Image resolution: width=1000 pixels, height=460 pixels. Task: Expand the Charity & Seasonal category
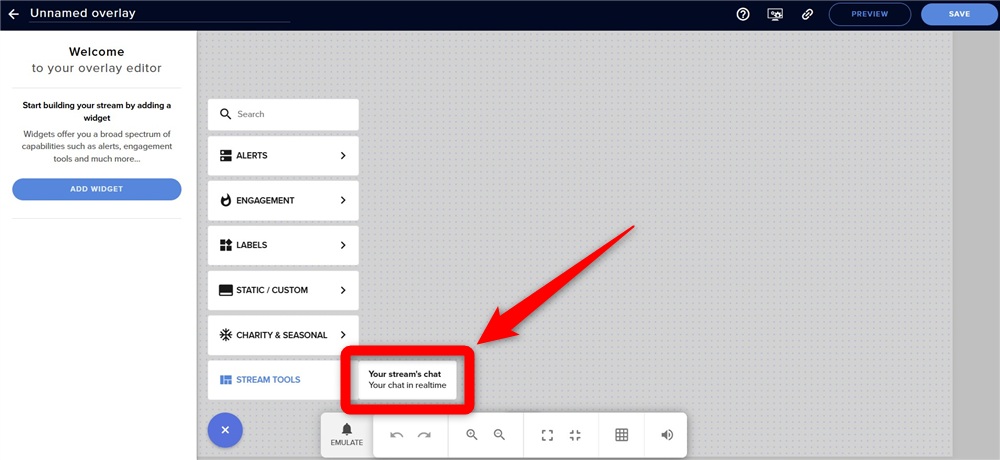(x=283, y=335)
